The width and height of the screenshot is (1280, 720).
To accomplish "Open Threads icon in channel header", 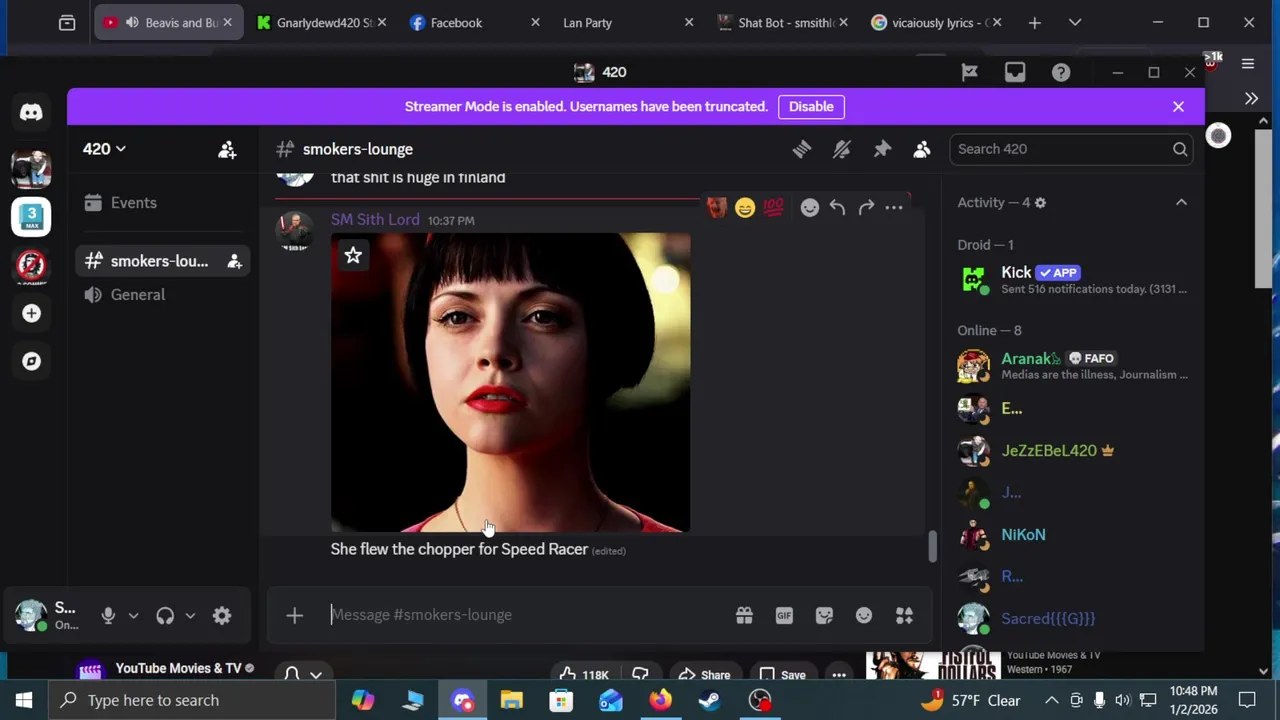I will coord(802,149).
